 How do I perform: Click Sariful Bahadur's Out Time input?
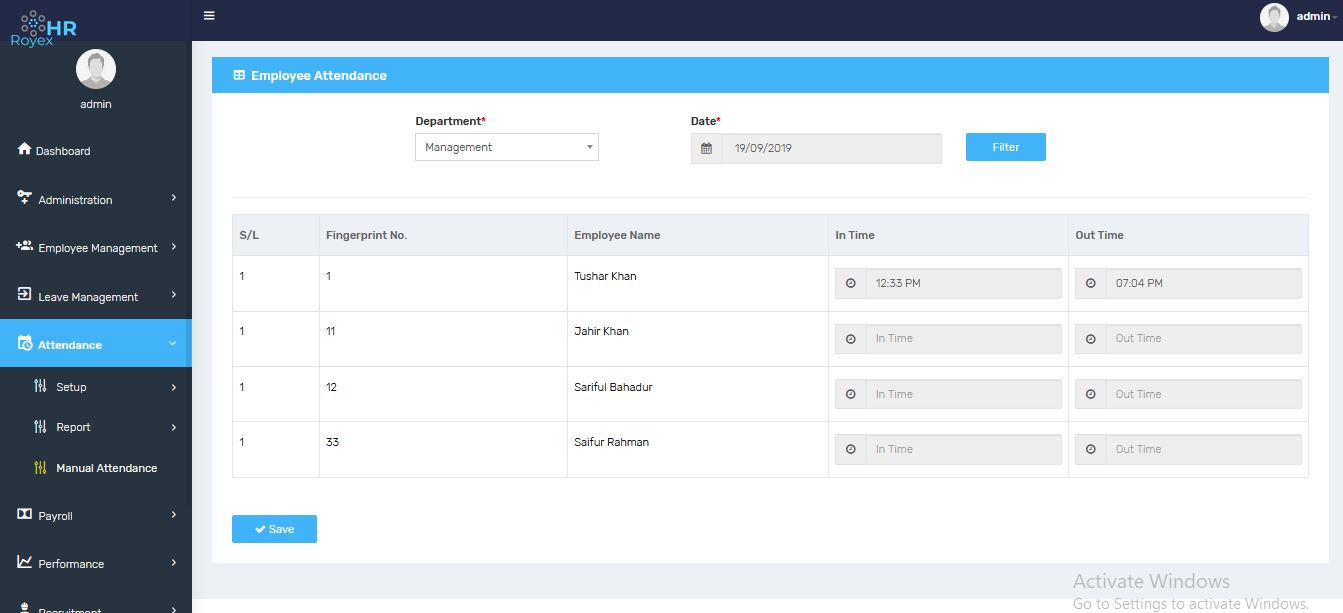1203,394
